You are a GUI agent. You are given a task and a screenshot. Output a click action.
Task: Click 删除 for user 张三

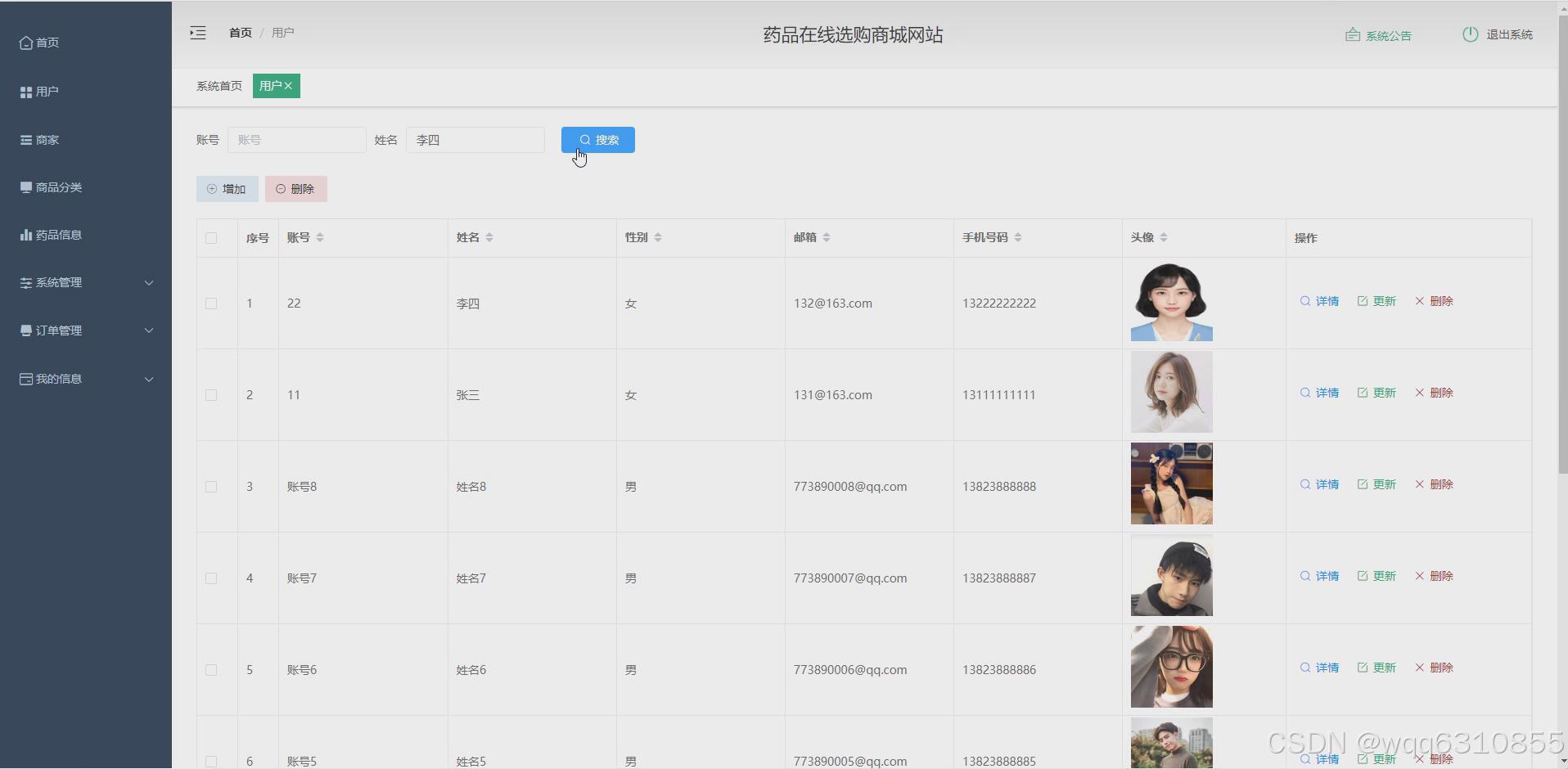click(1434, 393)
